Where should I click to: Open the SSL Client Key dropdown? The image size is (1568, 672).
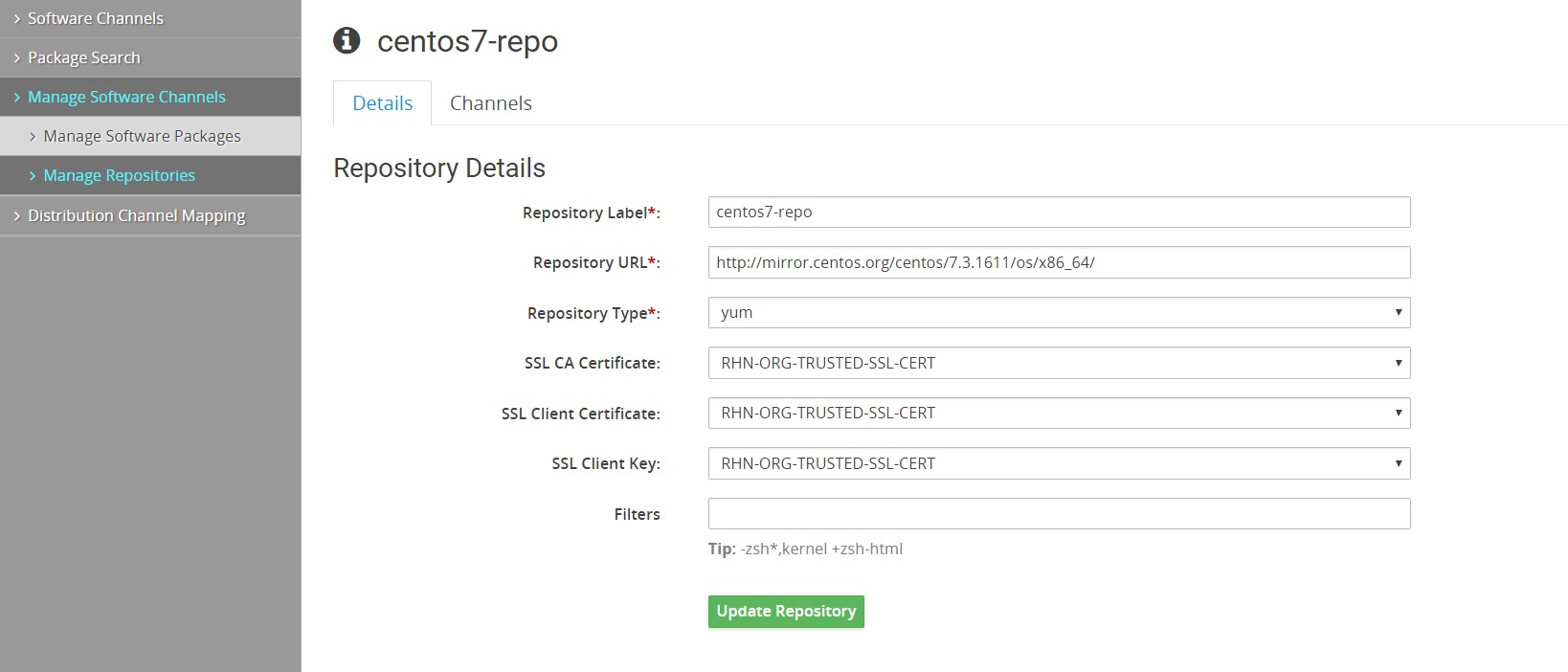coord(1059,463)
